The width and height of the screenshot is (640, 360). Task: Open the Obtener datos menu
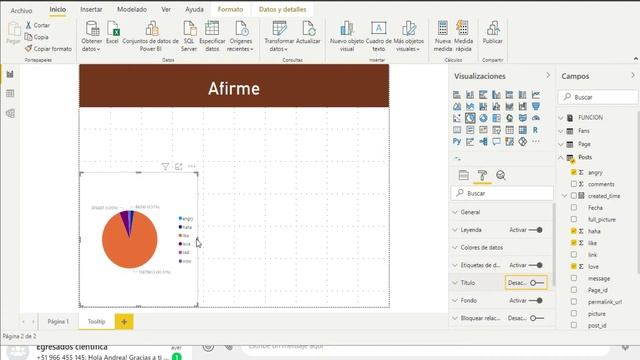pos(92,36)
